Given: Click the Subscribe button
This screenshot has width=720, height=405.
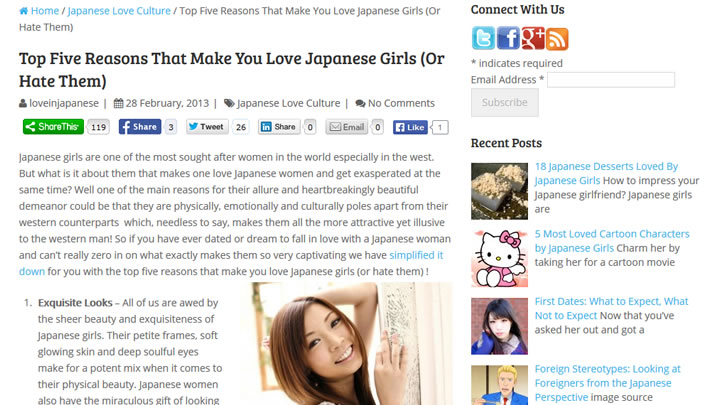Looking at the screenshot, I should click(505, 102).
